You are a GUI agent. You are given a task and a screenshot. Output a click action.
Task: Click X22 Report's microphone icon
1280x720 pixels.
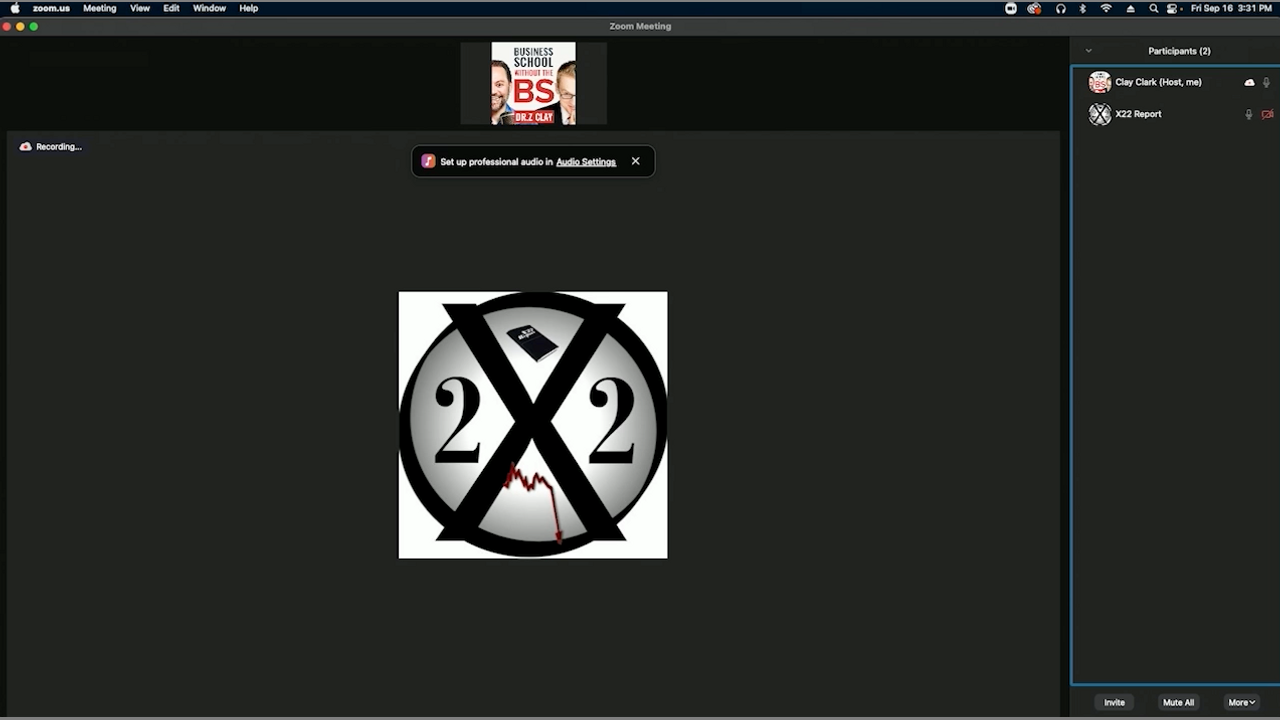coord(1248,115)
